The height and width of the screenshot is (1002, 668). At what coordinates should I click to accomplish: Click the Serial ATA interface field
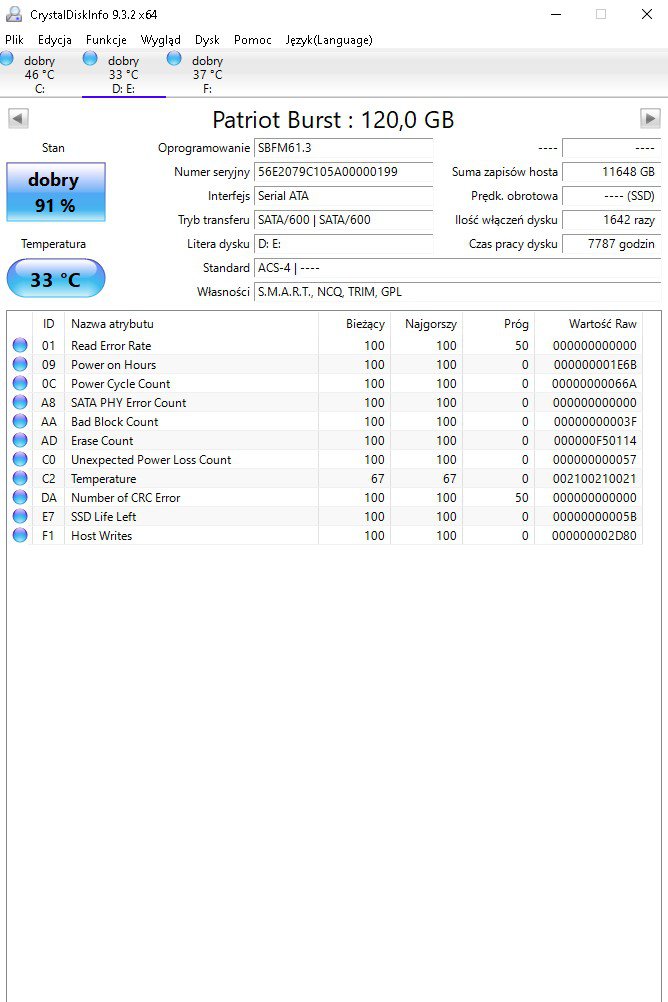[x=343, y=196]
